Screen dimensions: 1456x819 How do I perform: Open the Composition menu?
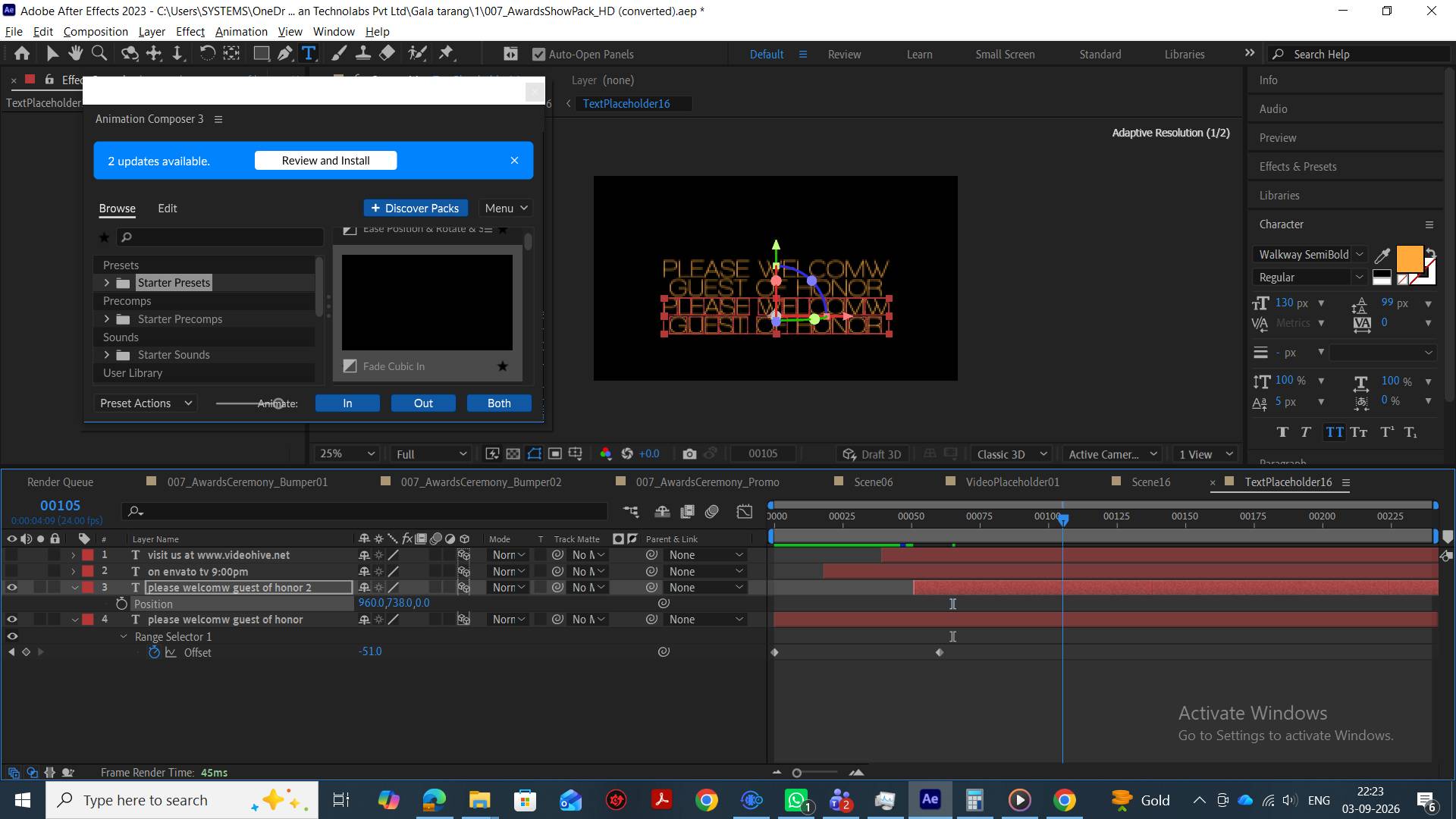point(96,31)
